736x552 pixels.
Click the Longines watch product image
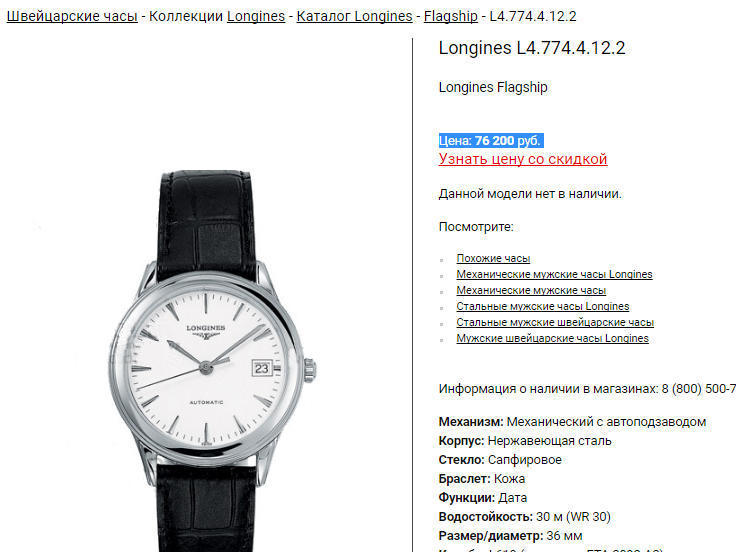211,360
